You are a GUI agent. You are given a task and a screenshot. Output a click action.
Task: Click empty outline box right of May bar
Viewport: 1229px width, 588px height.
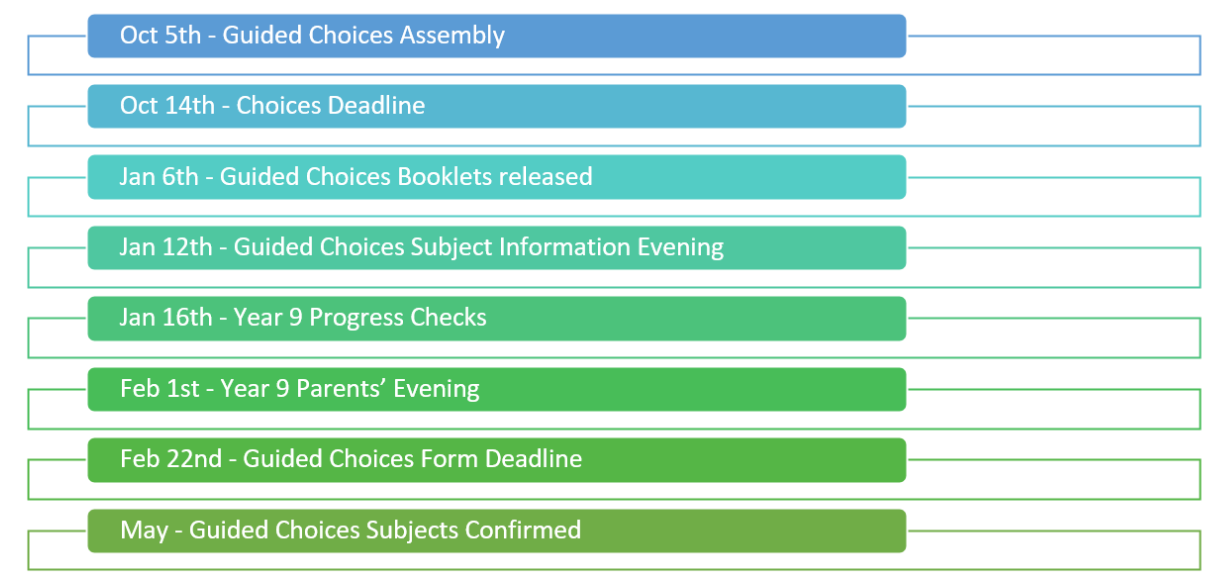coord(1054,551)
